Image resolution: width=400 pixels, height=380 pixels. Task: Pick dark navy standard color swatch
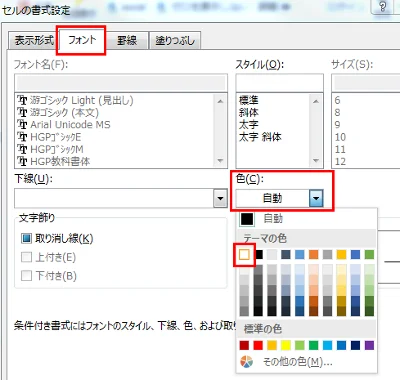355,345
